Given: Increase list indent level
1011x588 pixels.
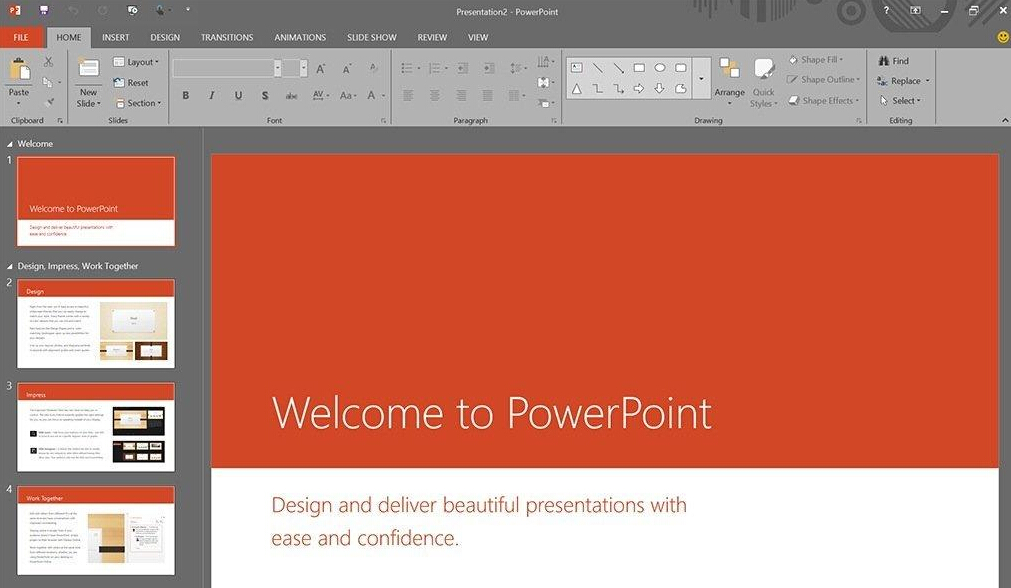Looking at the screenshot, I should (x=489, y=68).
